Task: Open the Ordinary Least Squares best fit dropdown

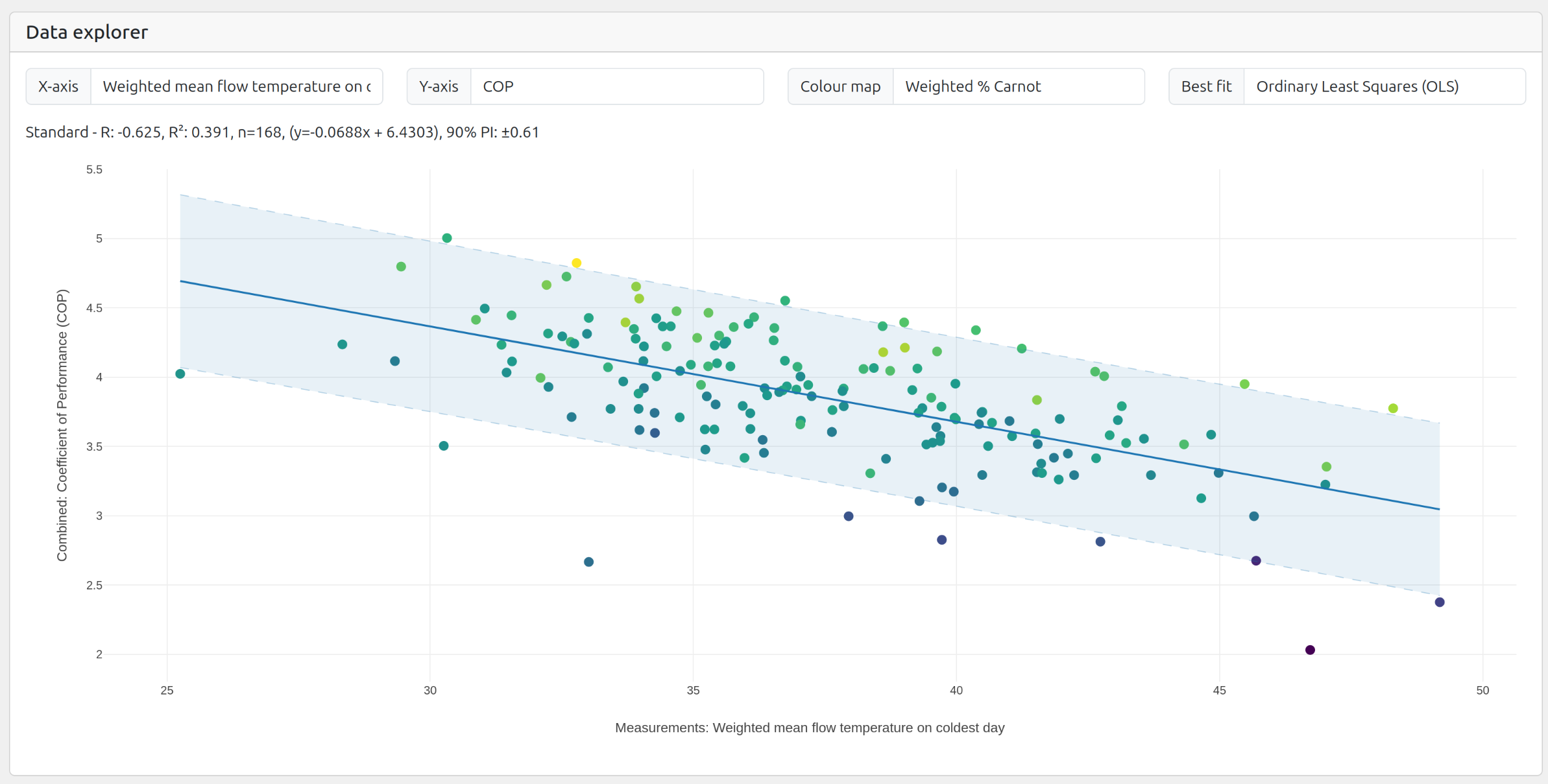Action: click(1383, 86)
